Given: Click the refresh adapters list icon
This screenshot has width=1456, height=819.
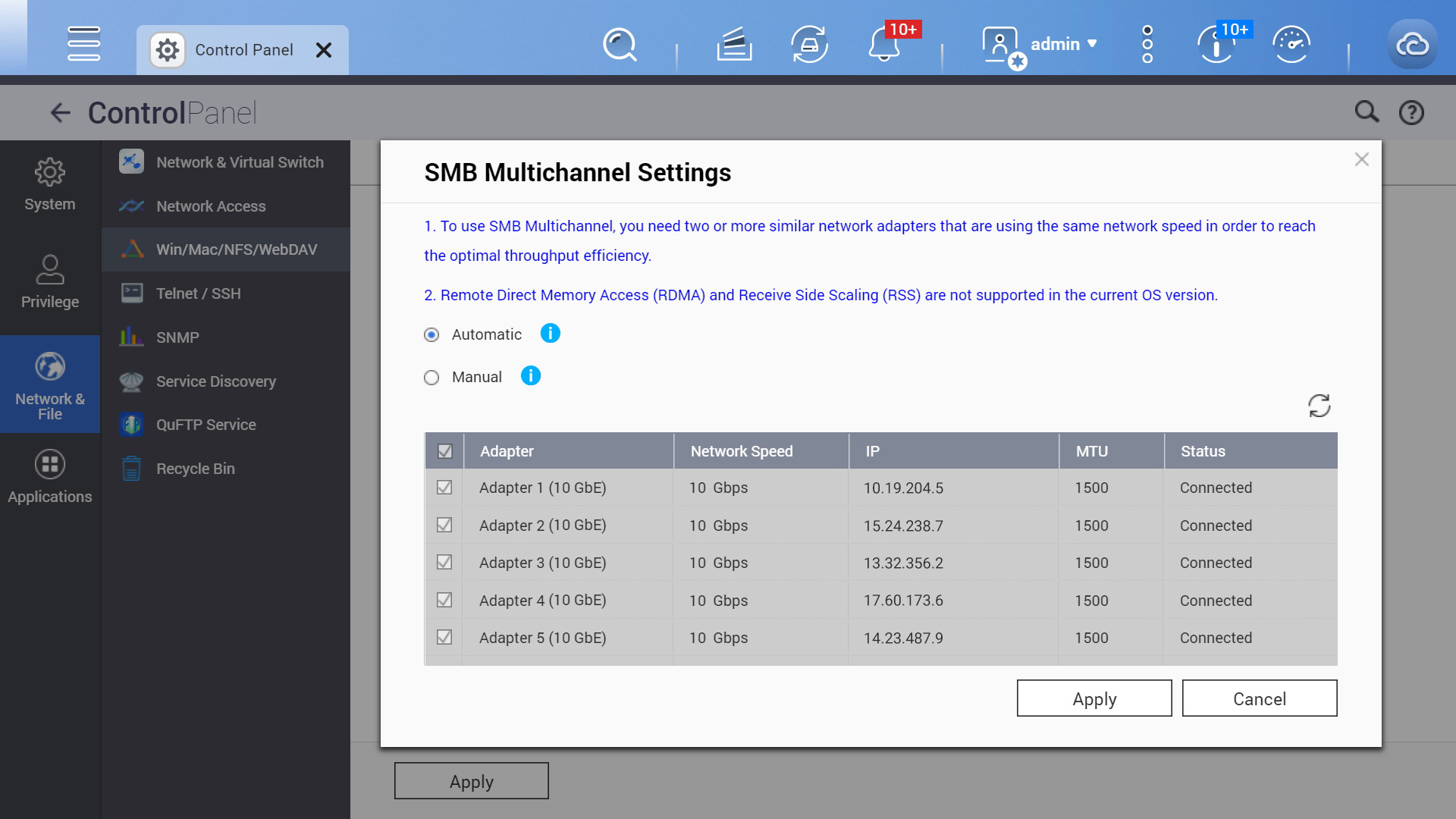Looking at the screenshot, I should pos(1319,406).
